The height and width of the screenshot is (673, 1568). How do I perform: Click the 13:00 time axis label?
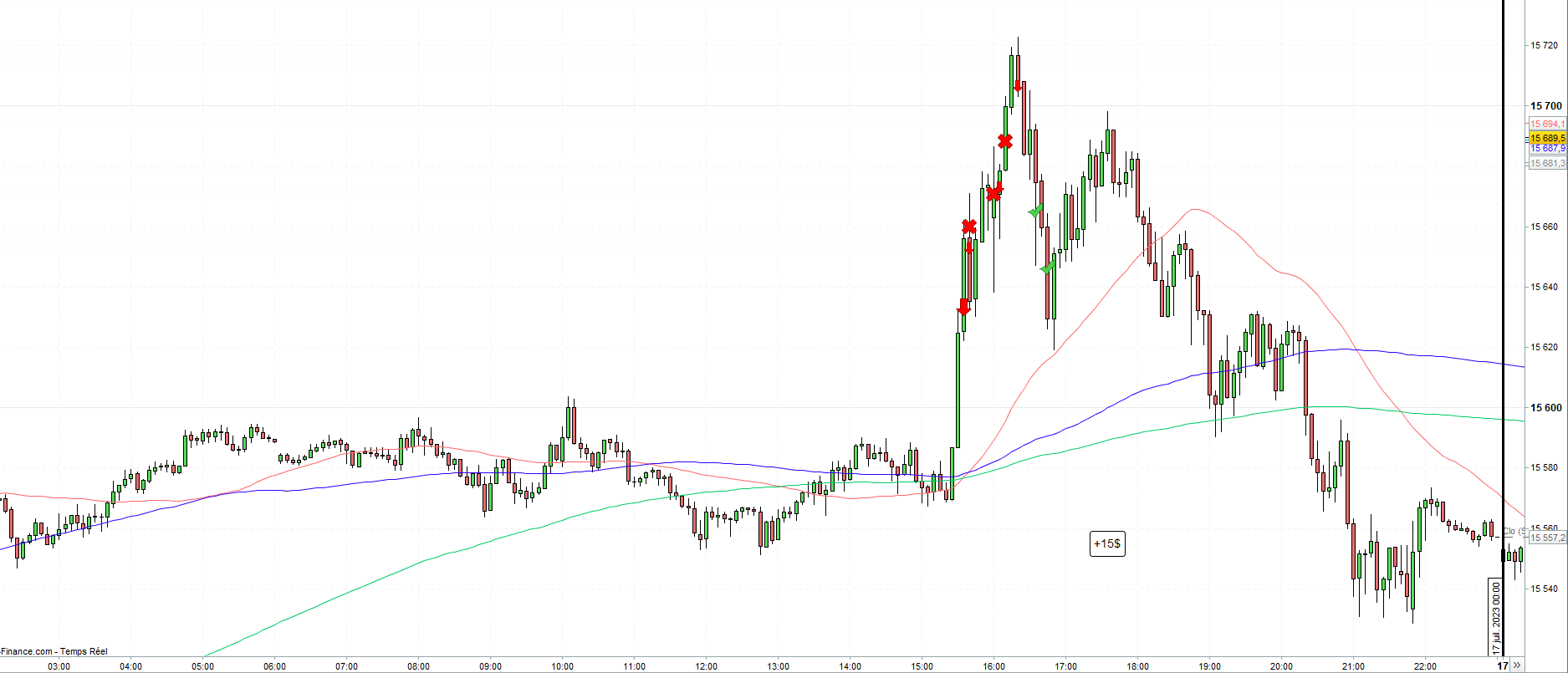(778, 666)
